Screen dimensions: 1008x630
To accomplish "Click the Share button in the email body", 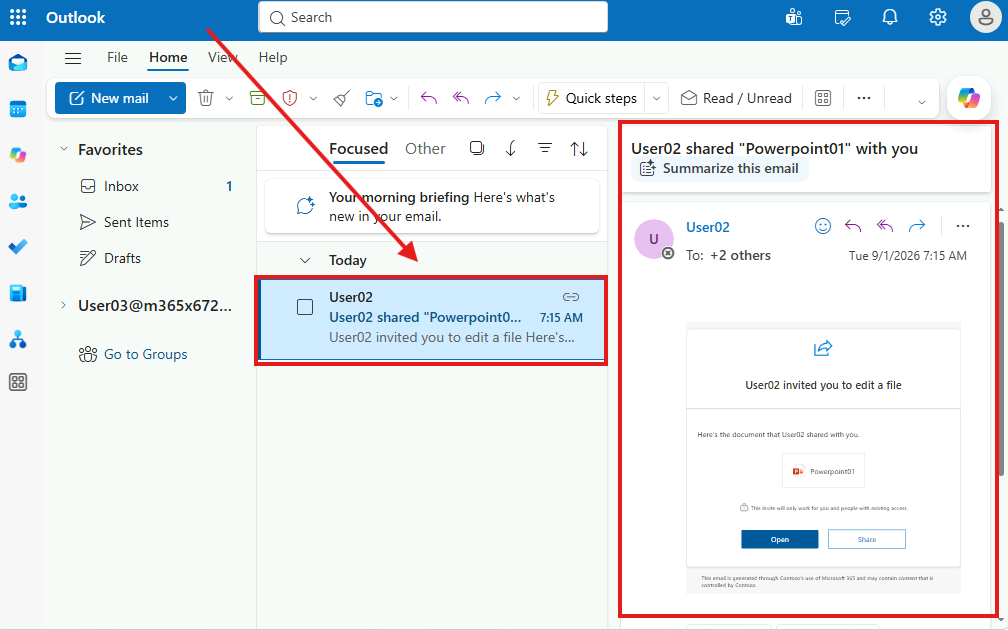I will pos(867,539).
